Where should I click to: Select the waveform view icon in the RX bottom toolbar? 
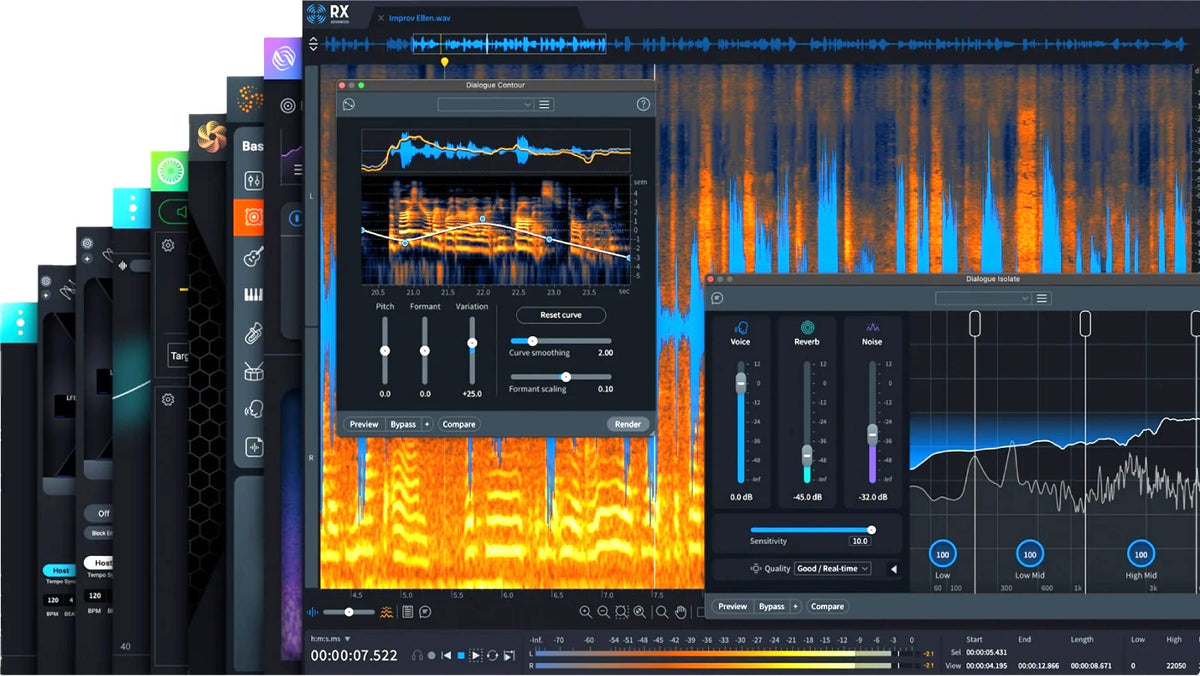pyautogui.click(x=313, y=612)
